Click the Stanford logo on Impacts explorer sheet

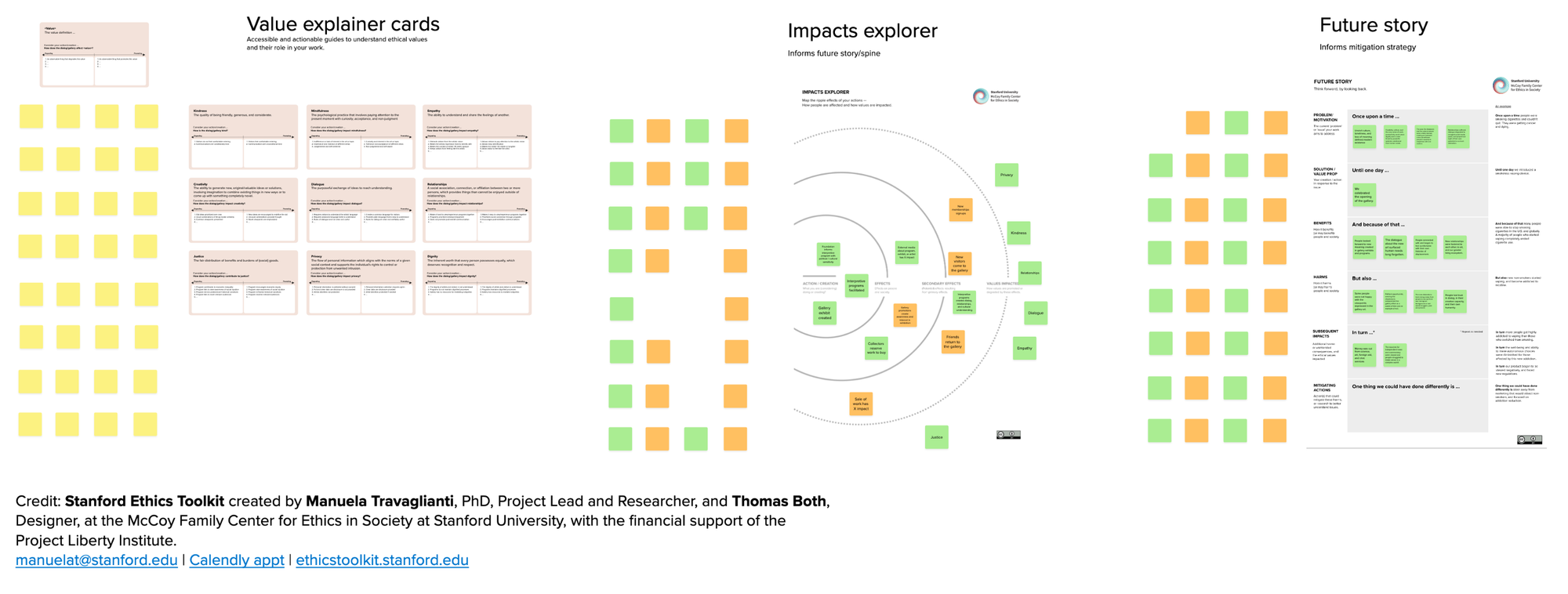(x=996, y=96)
